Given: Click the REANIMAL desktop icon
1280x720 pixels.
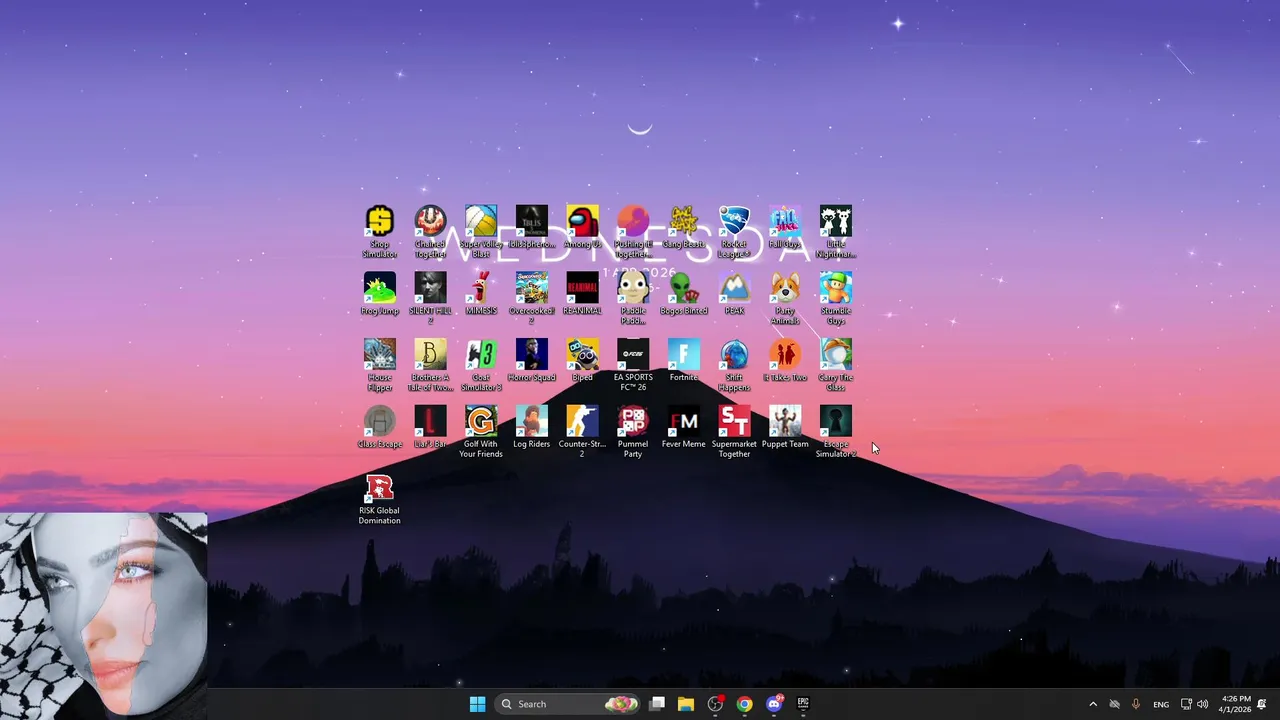Looking at the screenshot, I should (x=582, y=289).
